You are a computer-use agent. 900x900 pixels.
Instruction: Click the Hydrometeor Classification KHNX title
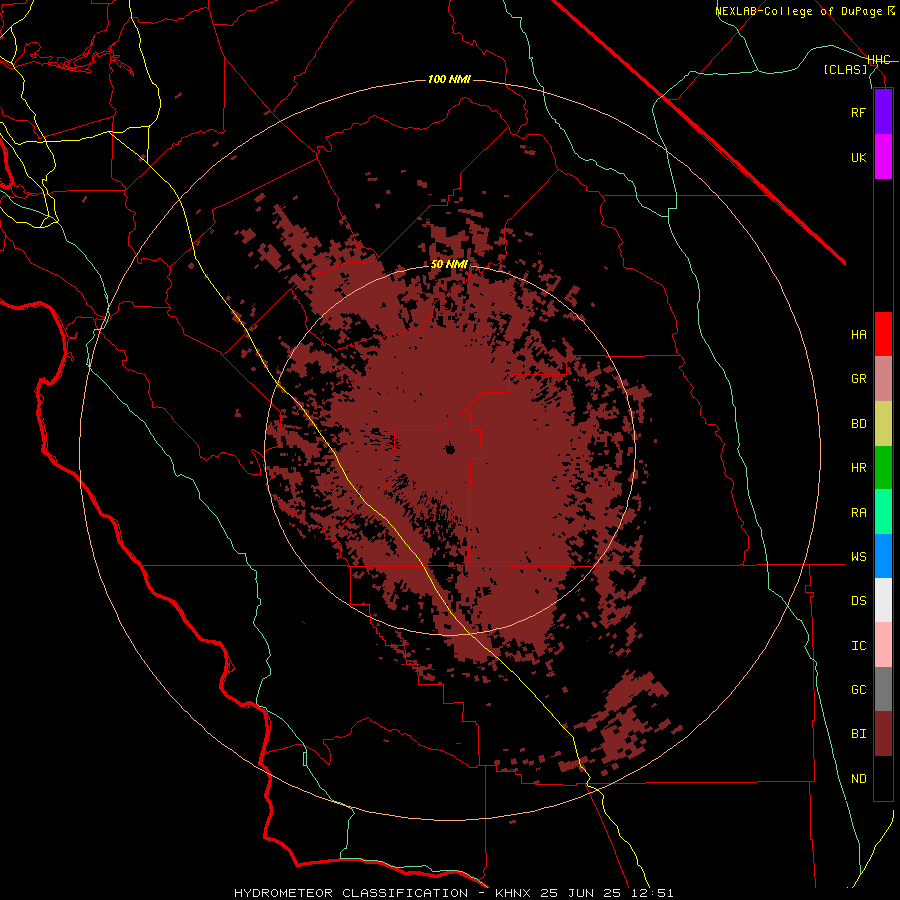[x=453, y=893]
